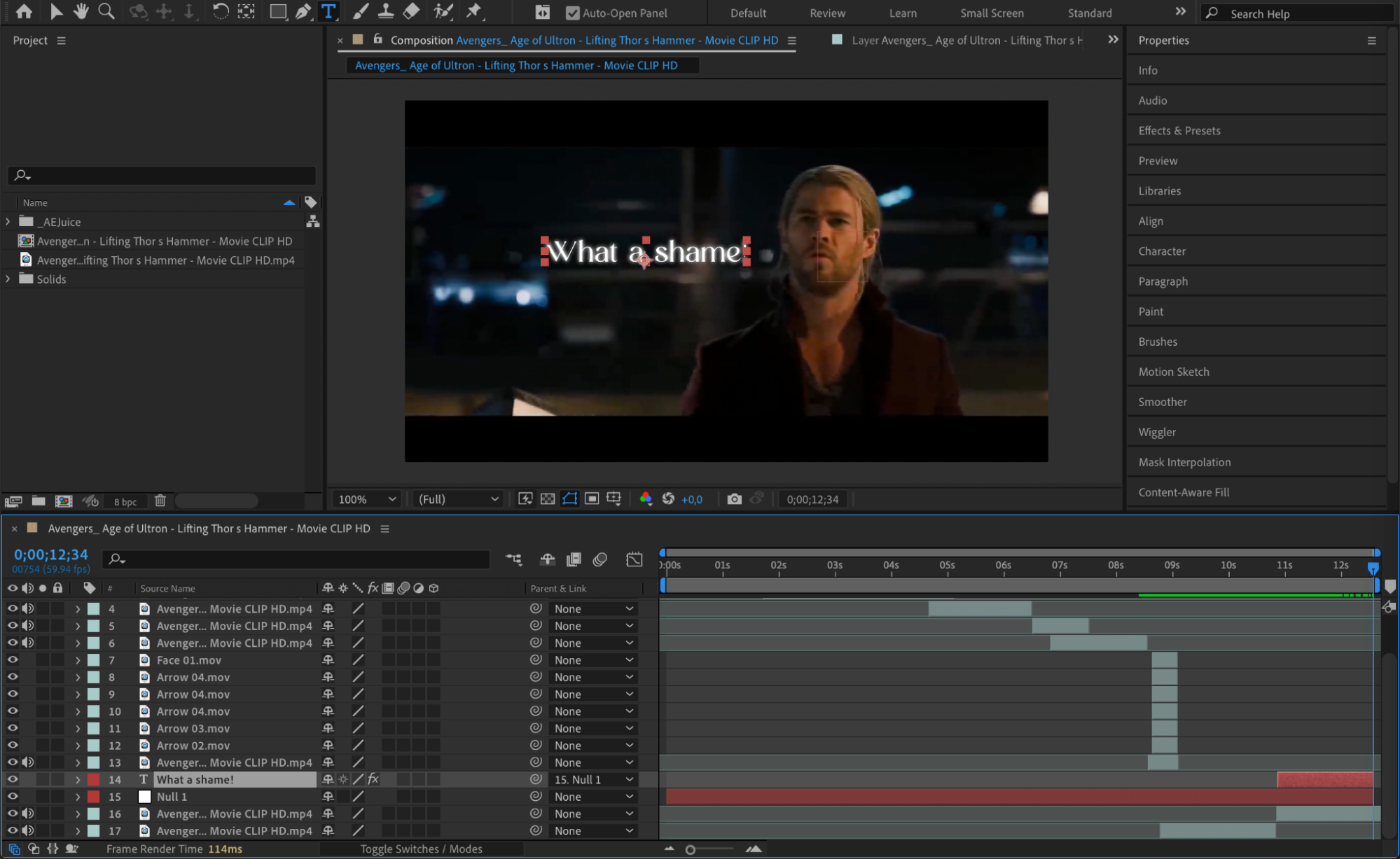Click Toggle Switches / Modes button

(x=421, y=848)
